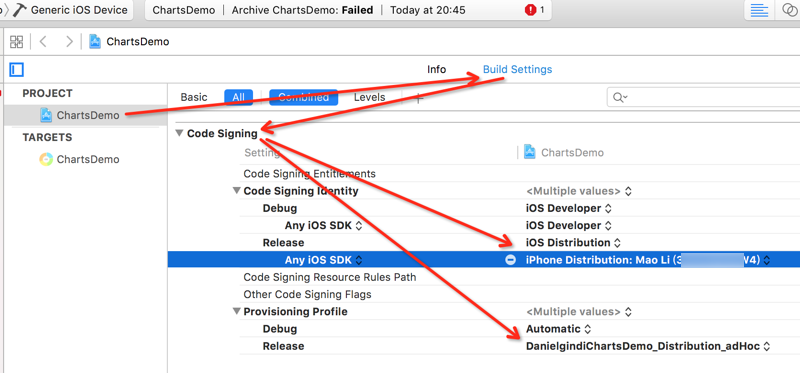Show the standard editor icon
Viewport: 800px width, 373px height.
(x=759, y=10)
